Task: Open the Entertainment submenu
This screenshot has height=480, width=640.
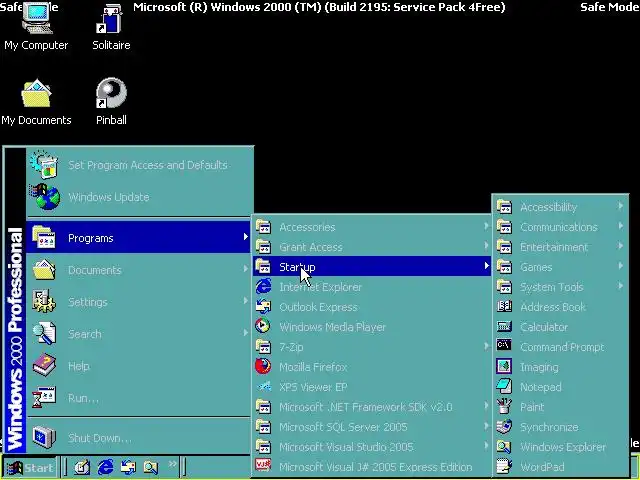Action: click(560, 247)
